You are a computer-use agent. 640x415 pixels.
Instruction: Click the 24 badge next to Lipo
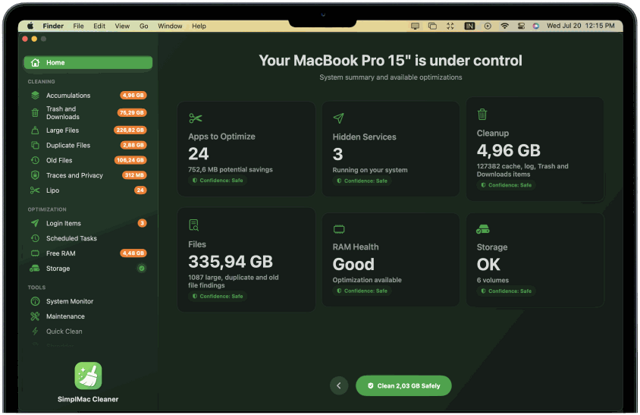tap(140, 190)
